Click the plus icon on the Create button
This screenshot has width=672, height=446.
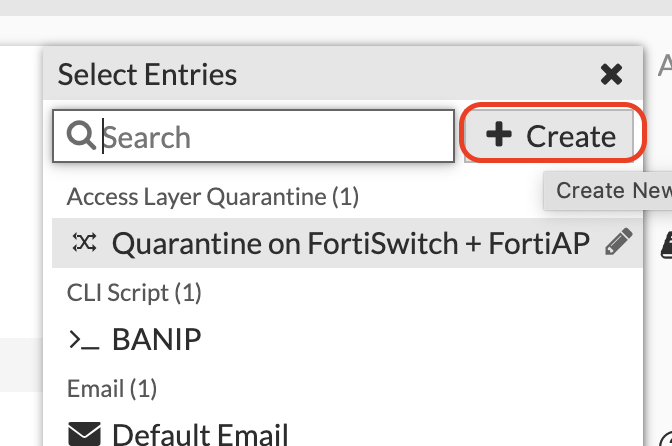[x=498, y=134]
